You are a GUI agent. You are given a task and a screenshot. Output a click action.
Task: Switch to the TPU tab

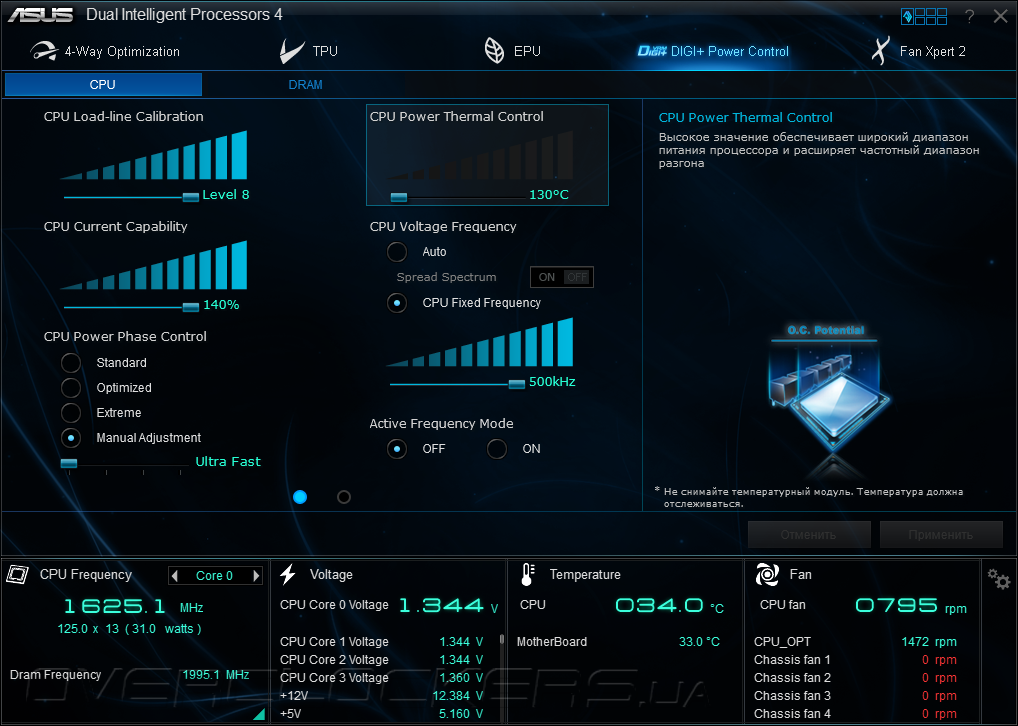click(309, 51)
